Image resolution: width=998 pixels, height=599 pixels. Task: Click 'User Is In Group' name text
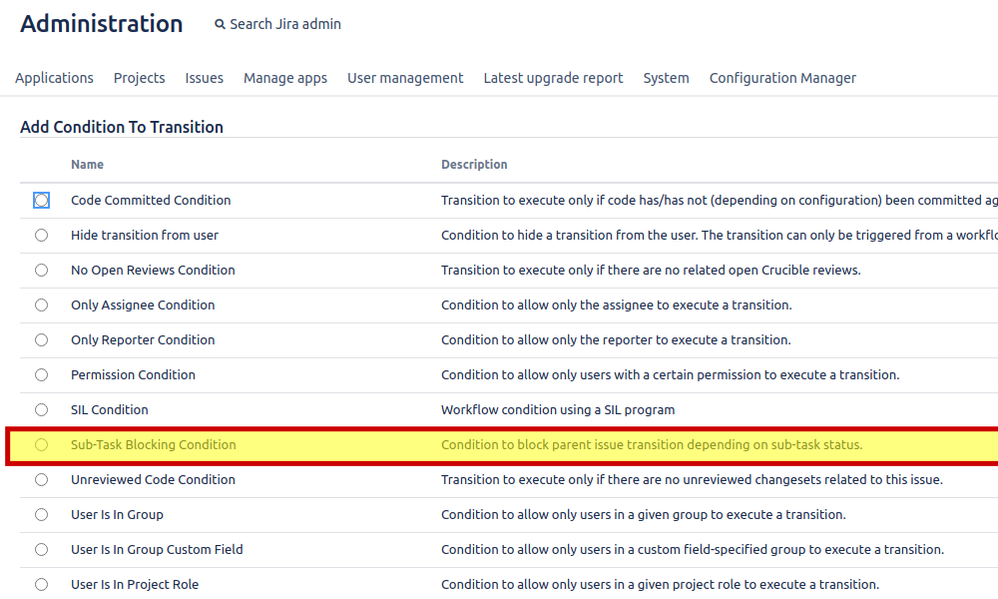(117, 514)
